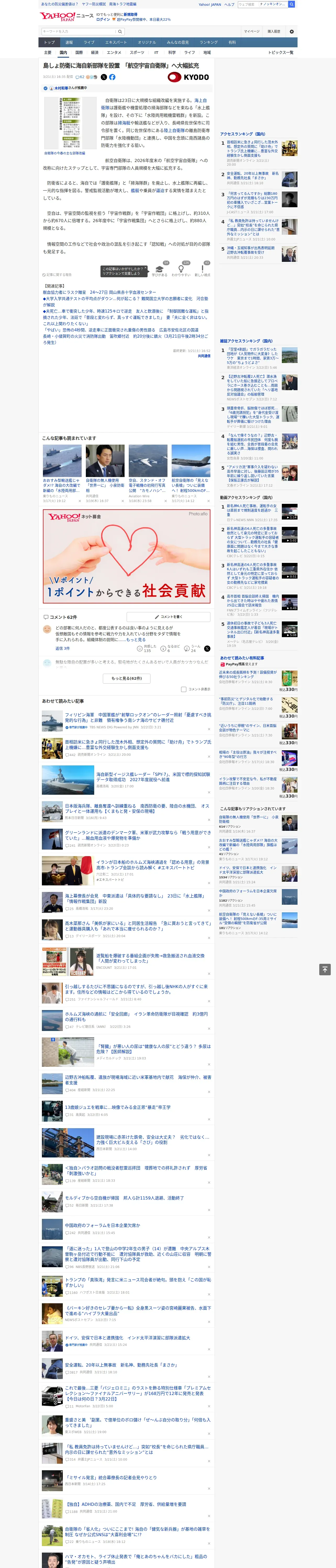
Task: Share article on X icon below headline
Action: [104, 77]
